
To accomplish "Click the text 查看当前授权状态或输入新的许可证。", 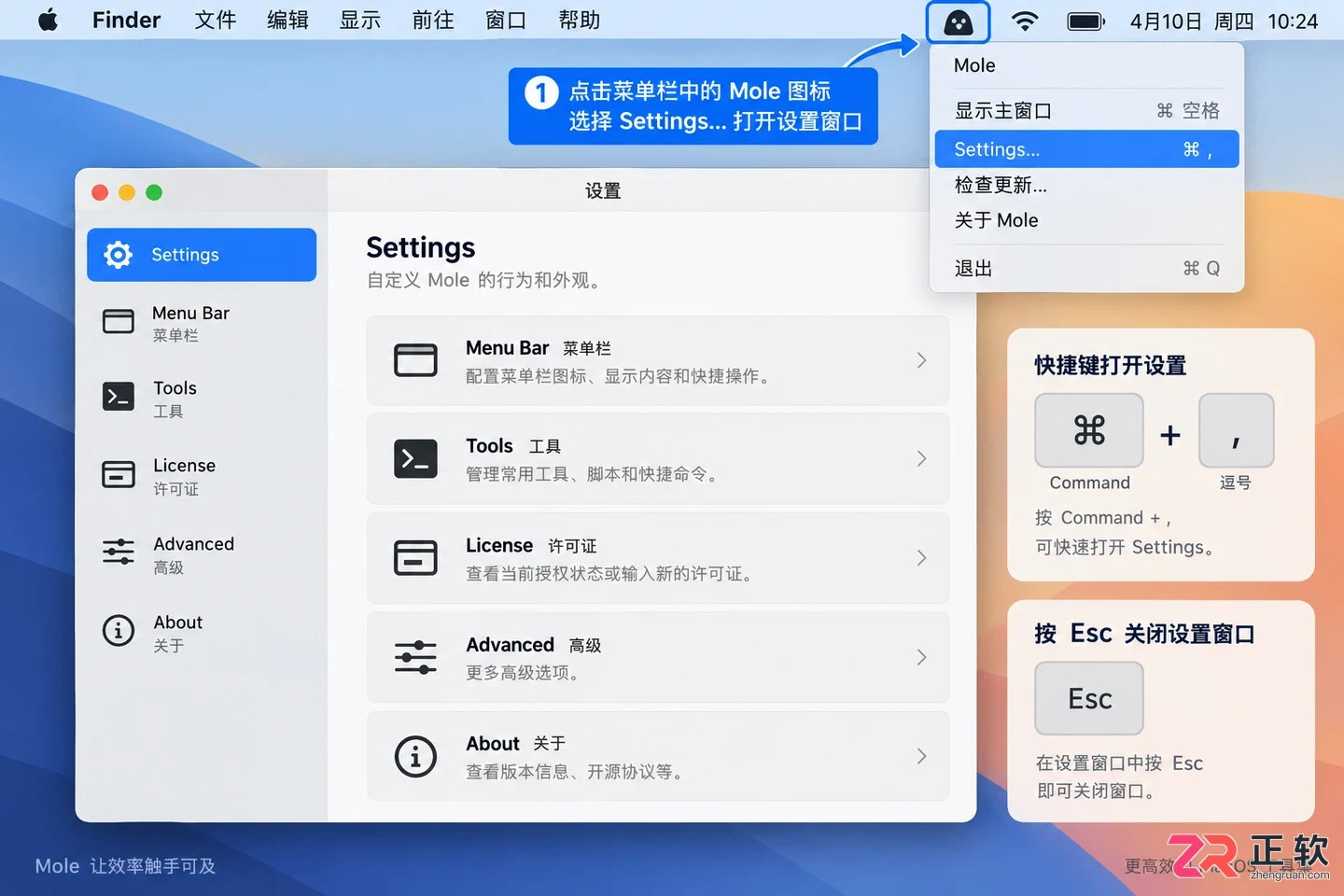I will pos(612,574).
